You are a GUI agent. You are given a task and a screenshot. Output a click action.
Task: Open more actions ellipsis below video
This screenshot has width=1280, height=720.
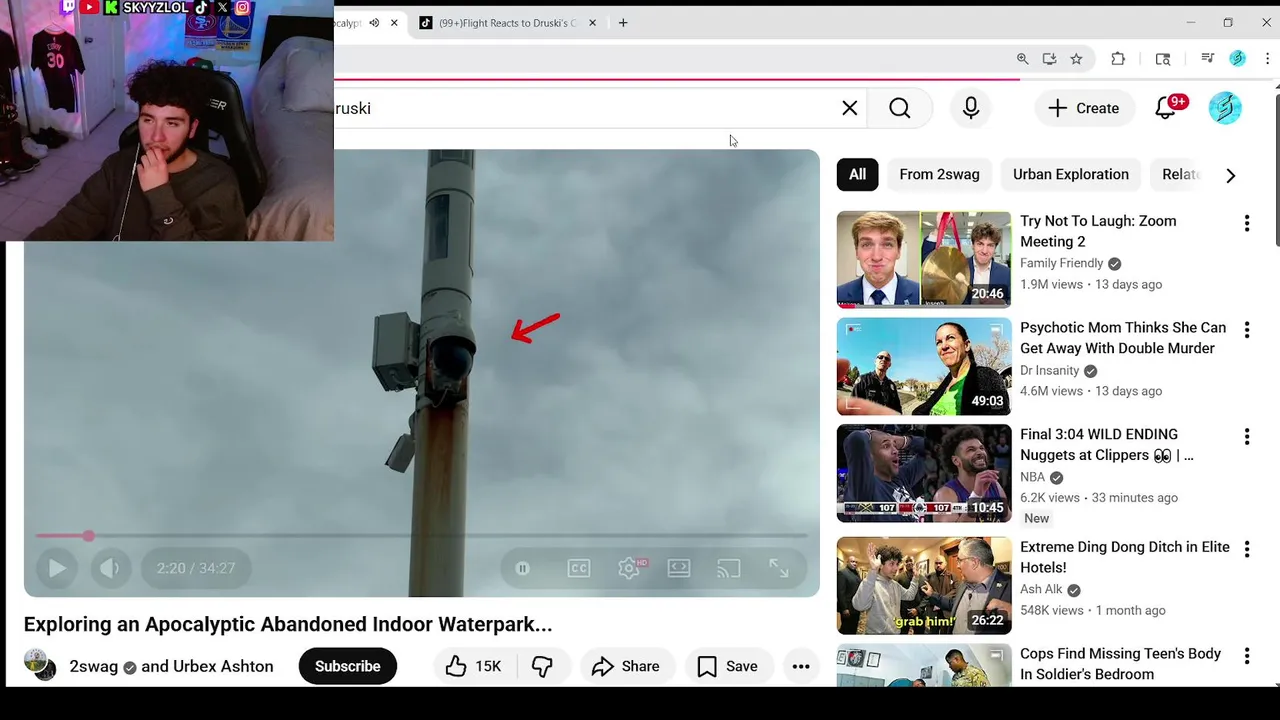[801, 666]
